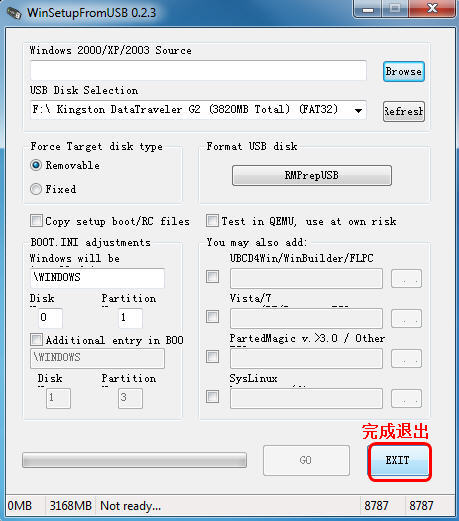Refresh the USB disk list
The image size is (459, 521).
pos(404,111)
